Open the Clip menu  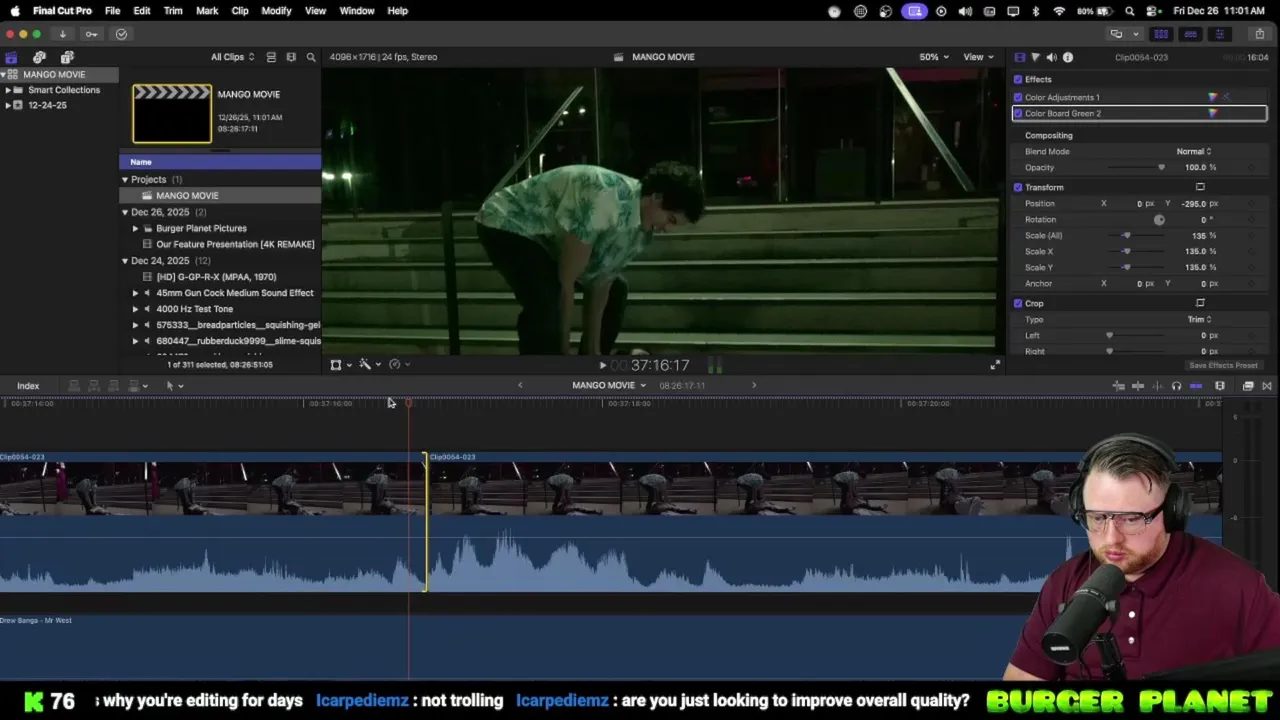[x=240, y=11]
